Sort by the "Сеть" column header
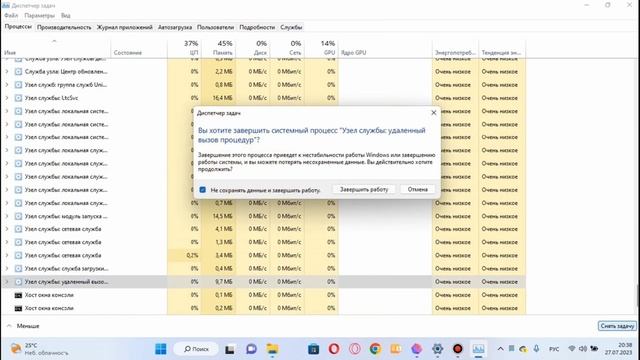Image resolution: width=640 pixels, height=360 pixels. coord(287,48)
